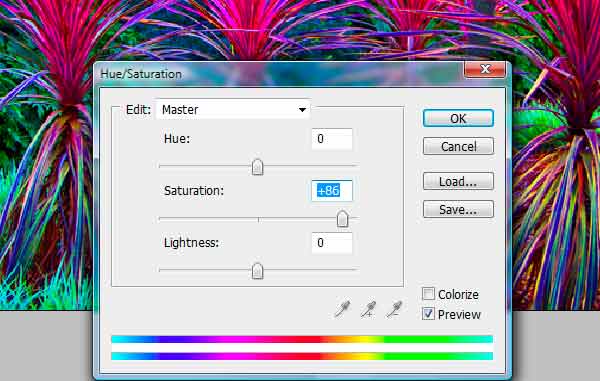Image resolution: width=600 pixels, height=381 pixels.
Task: Click the dropdown arrow next to Master
Action: click(302, 110)
